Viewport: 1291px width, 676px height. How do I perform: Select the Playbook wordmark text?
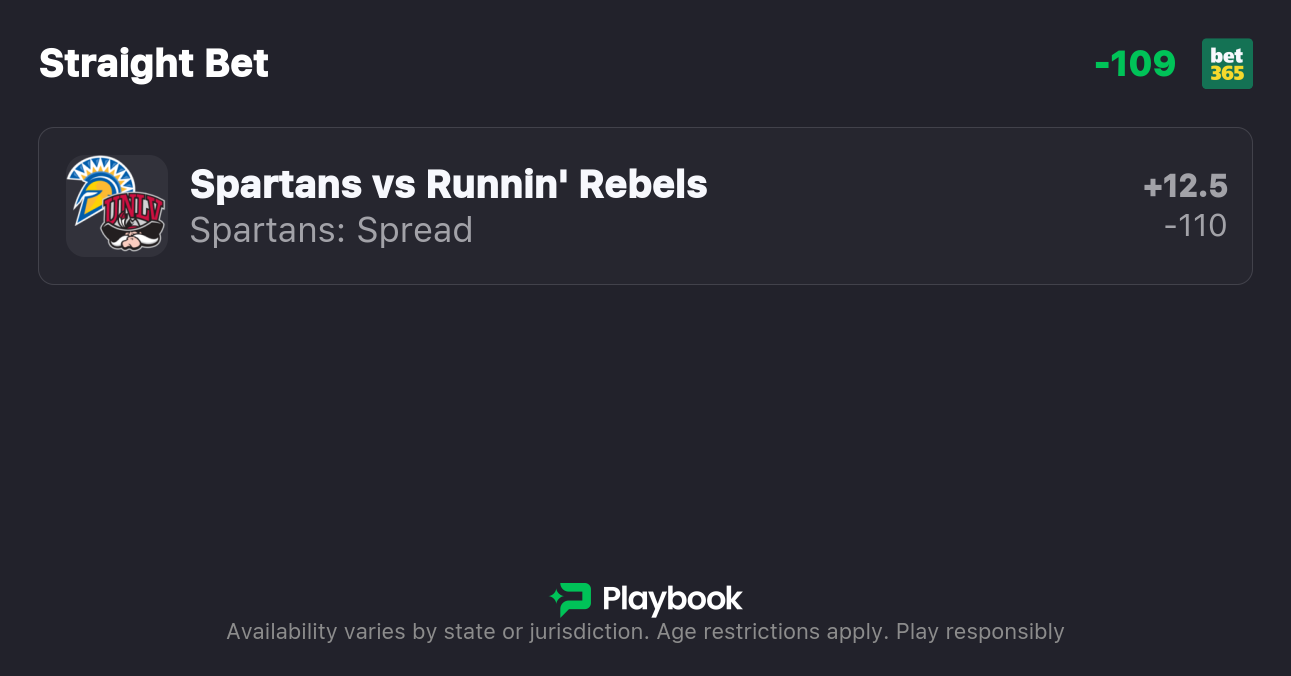tap(672, 599)
